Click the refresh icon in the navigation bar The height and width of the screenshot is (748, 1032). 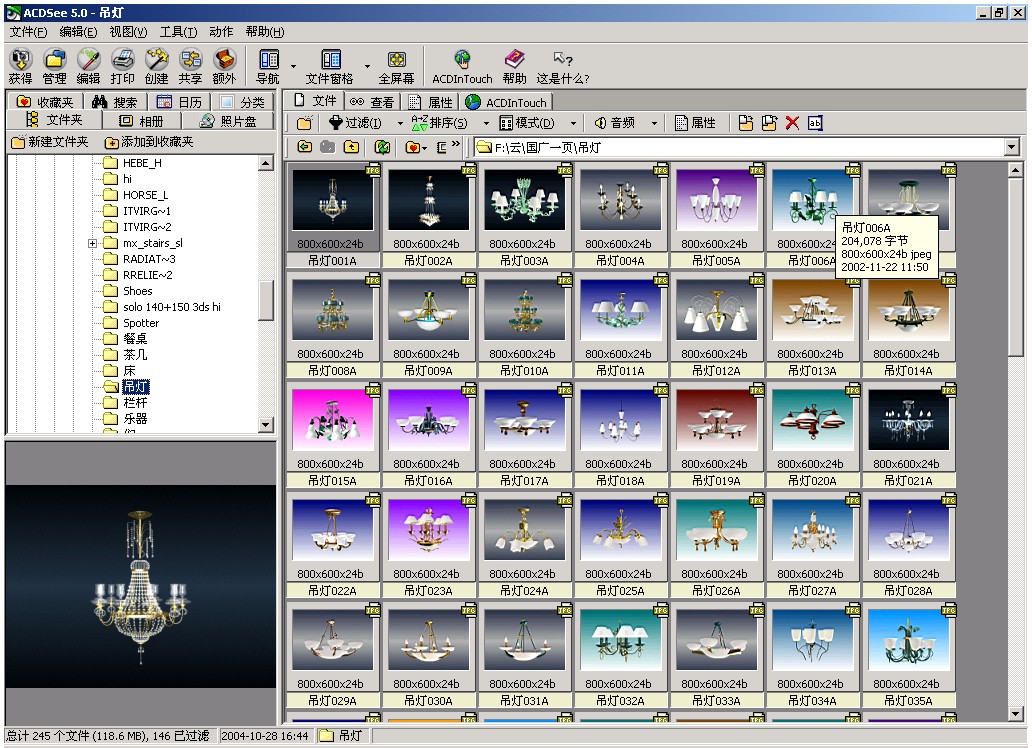coord(381,148)
